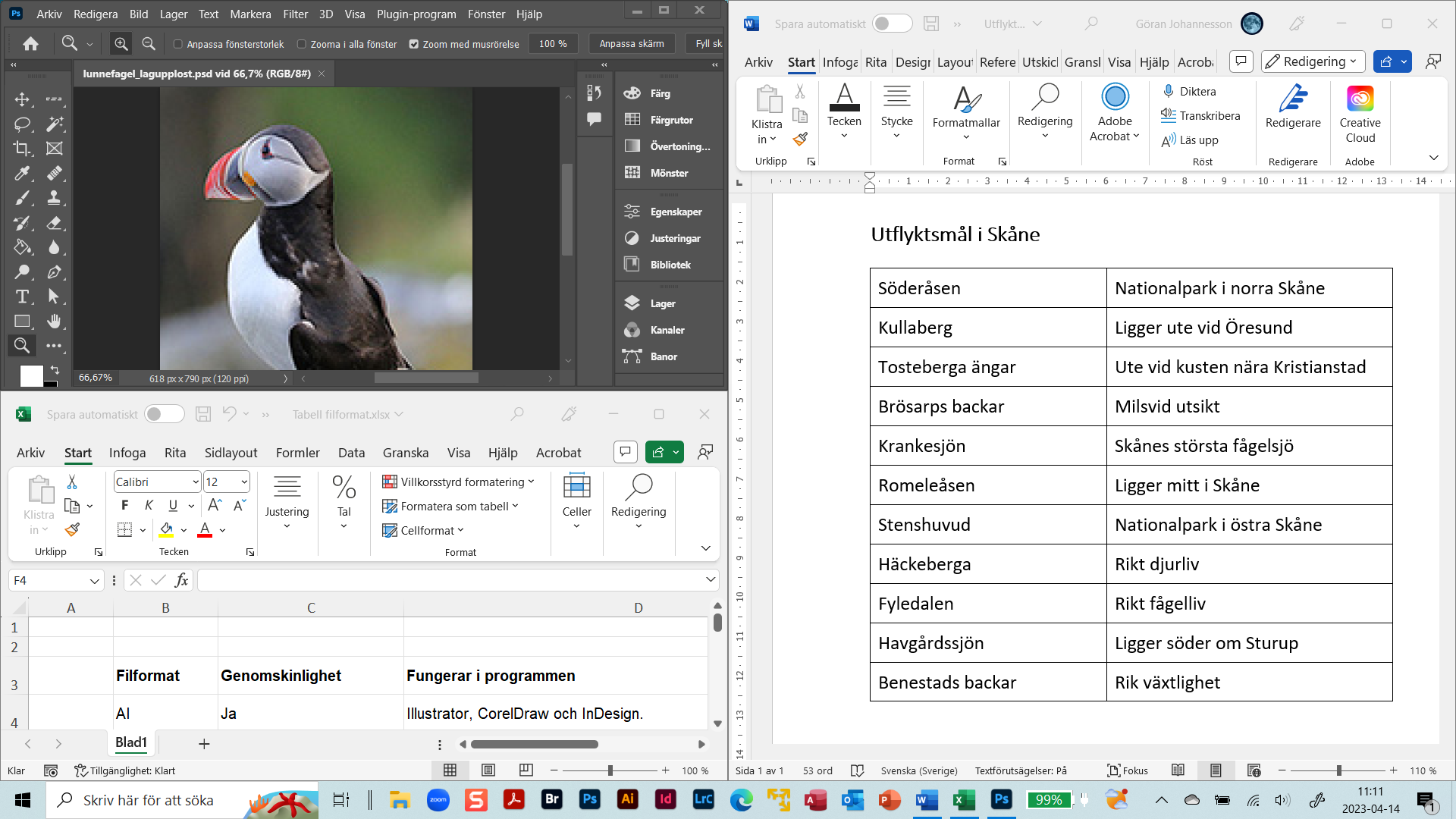Uncheck Zoom med musrörelse checkbox
The image size is (1456, 819).
click(x=414, y=44)
